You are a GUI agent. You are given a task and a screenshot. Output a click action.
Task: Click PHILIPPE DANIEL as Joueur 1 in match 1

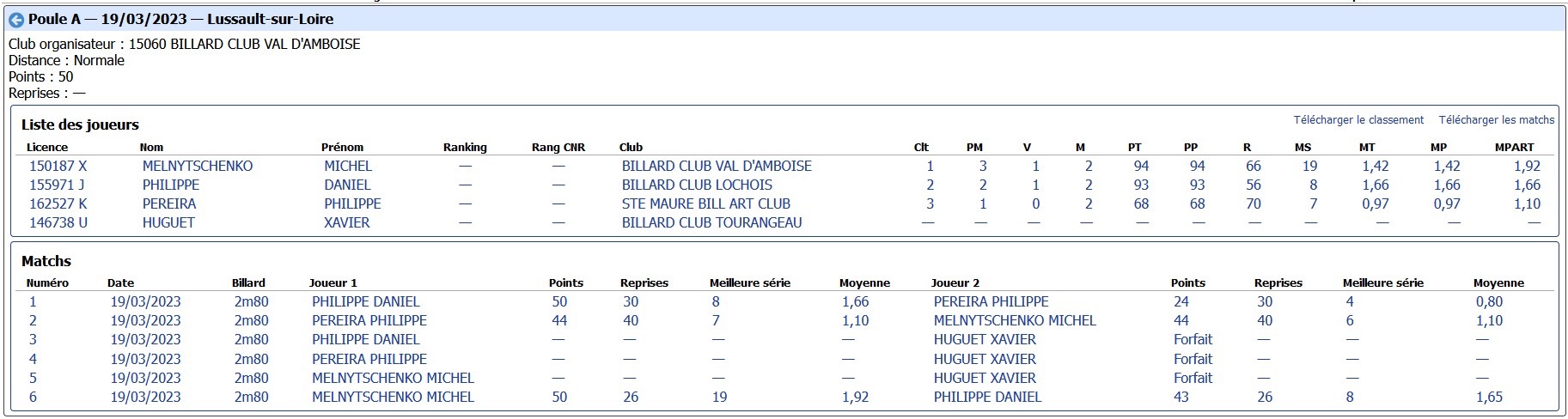[x=365, y=301]
